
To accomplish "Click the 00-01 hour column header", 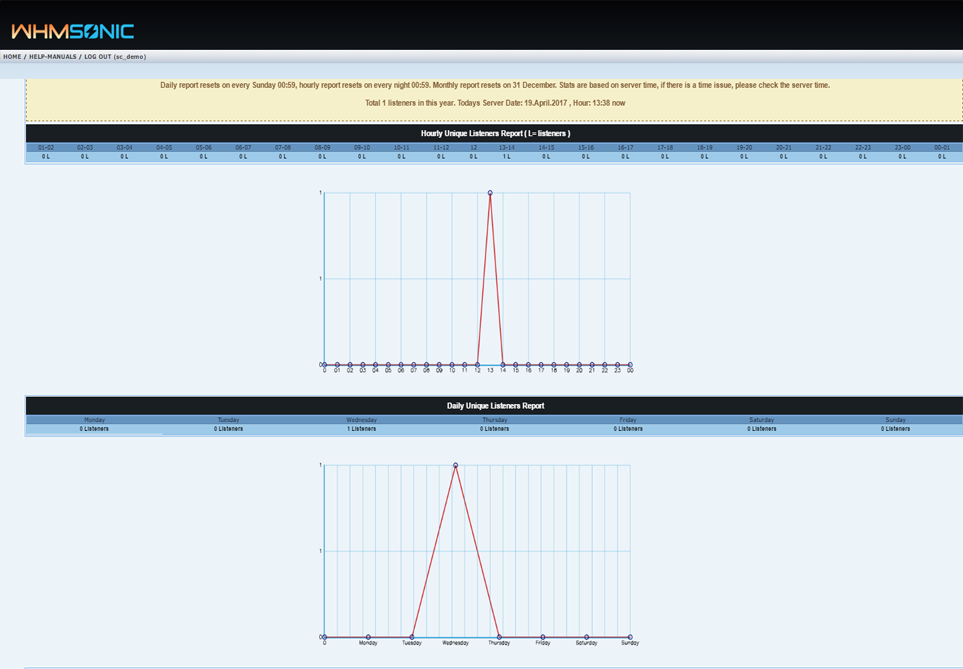I will [942, 148].
